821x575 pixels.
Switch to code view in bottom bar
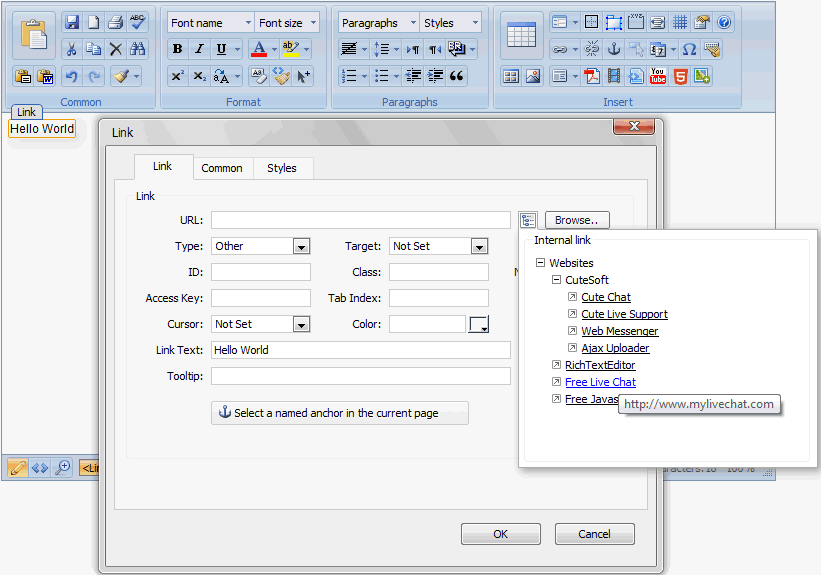tap(40, 468)
